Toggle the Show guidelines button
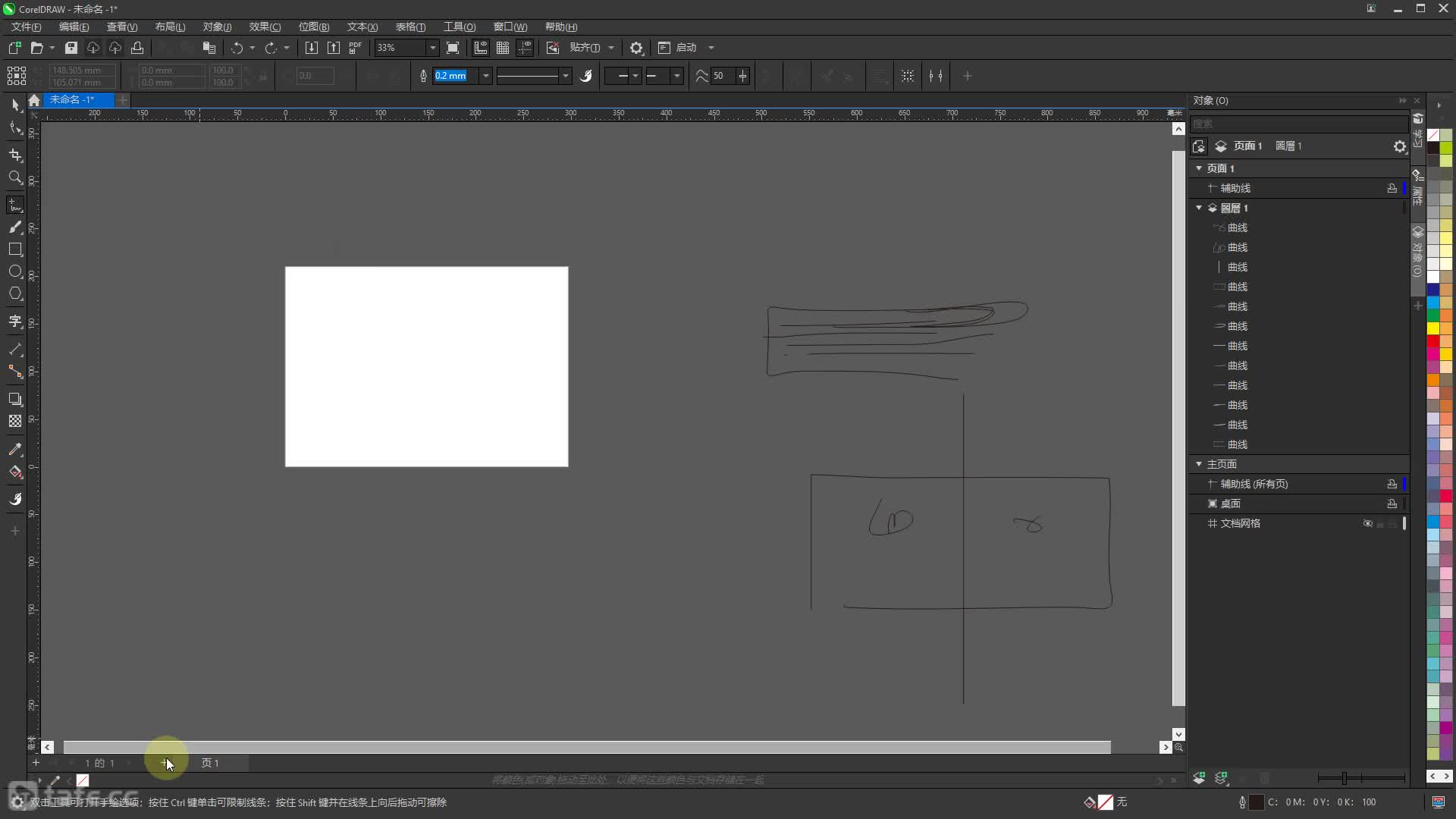Screen dimensions: 1456x819 coord(525,48)
